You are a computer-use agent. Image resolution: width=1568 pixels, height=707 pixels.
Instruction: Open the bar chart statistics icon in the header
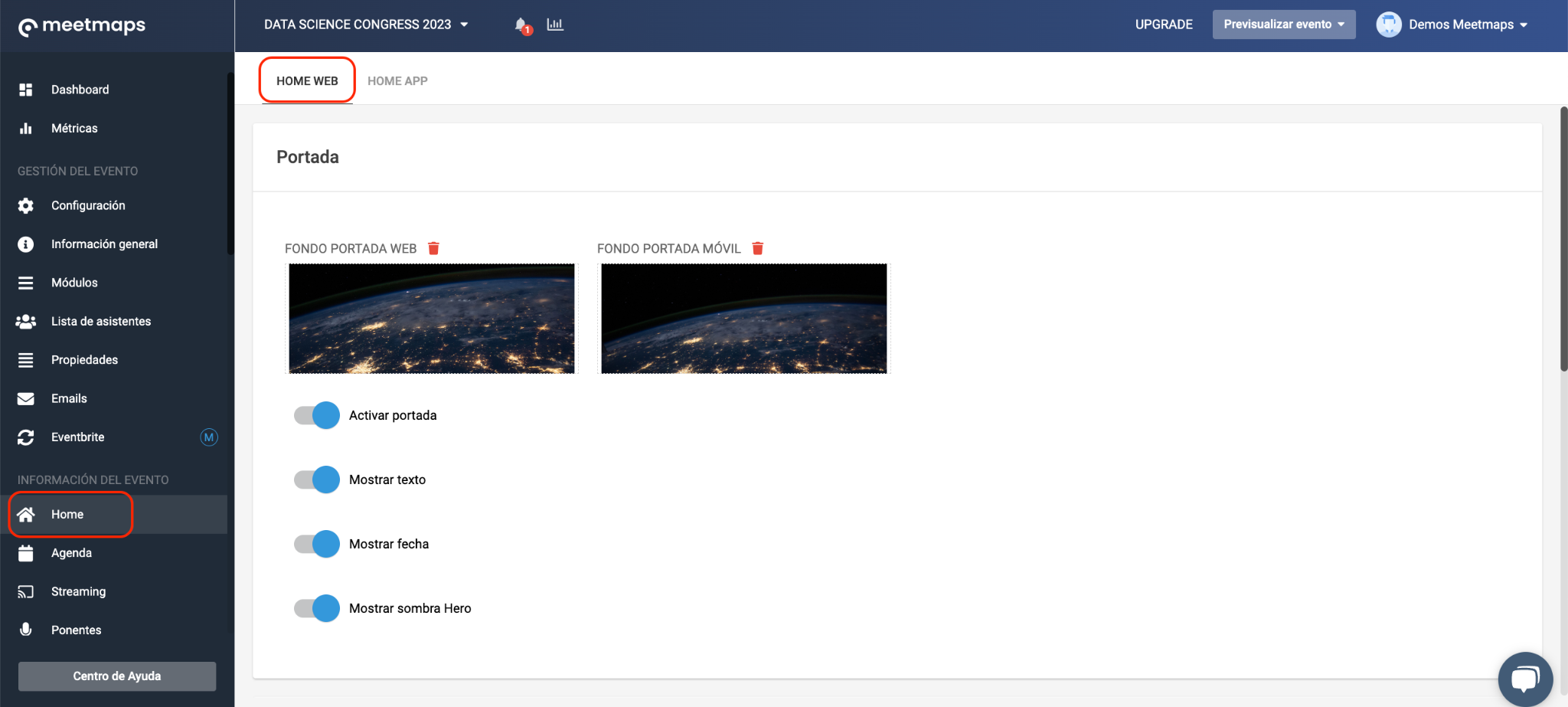555,25
